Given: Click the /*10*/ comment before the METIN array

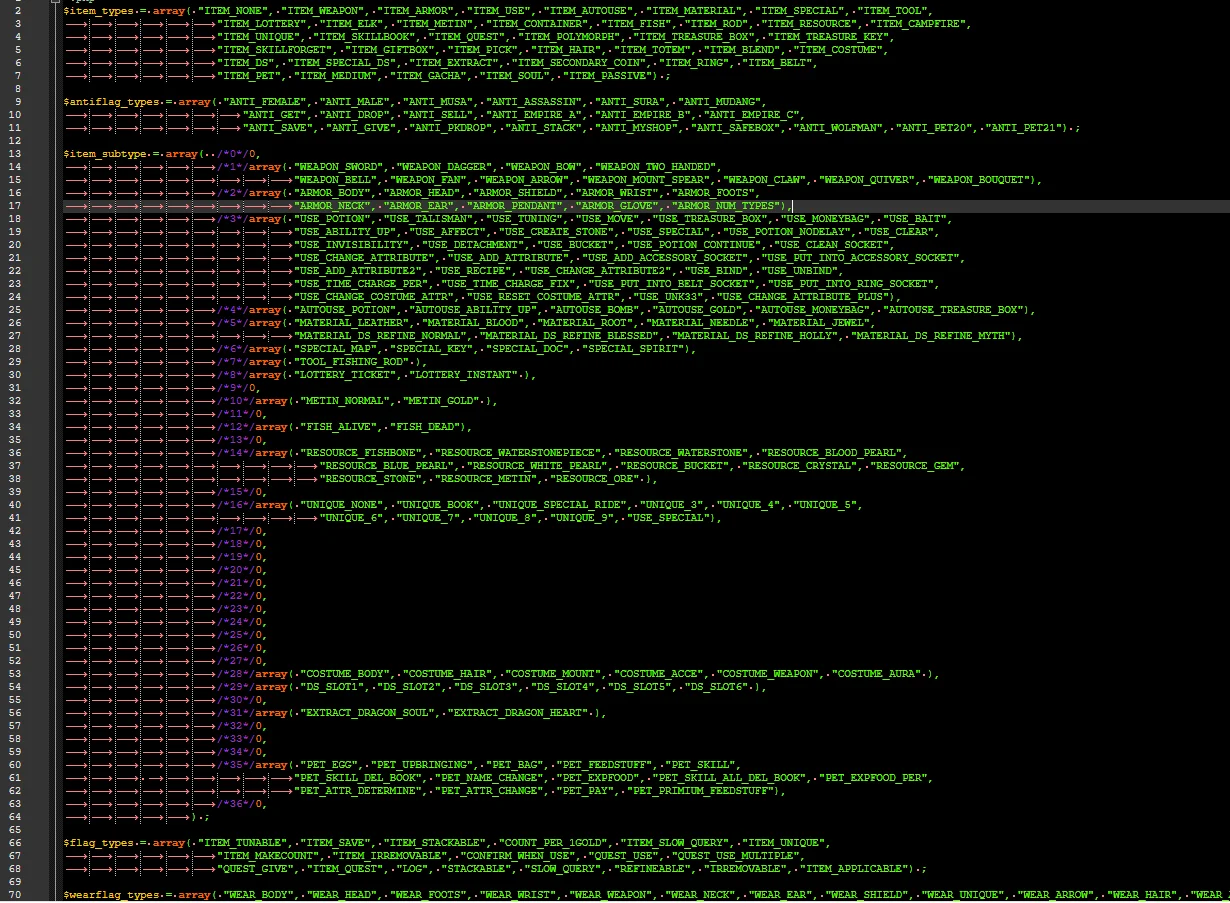Looking at the screenshot, I should point(236,400).
